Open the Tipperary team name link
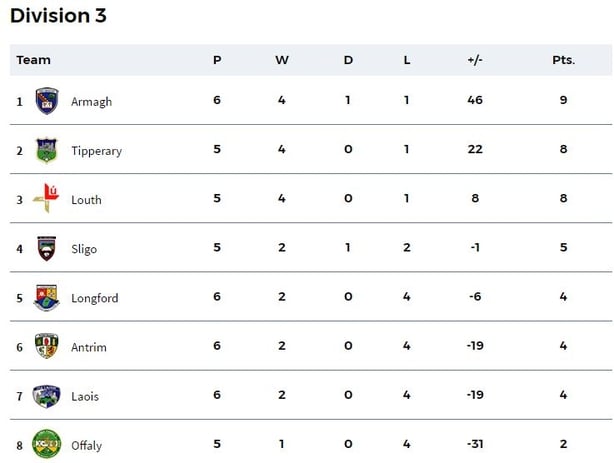Image resolution: width=614 pixels, height=463 pixels. click(x=96, y=151)
